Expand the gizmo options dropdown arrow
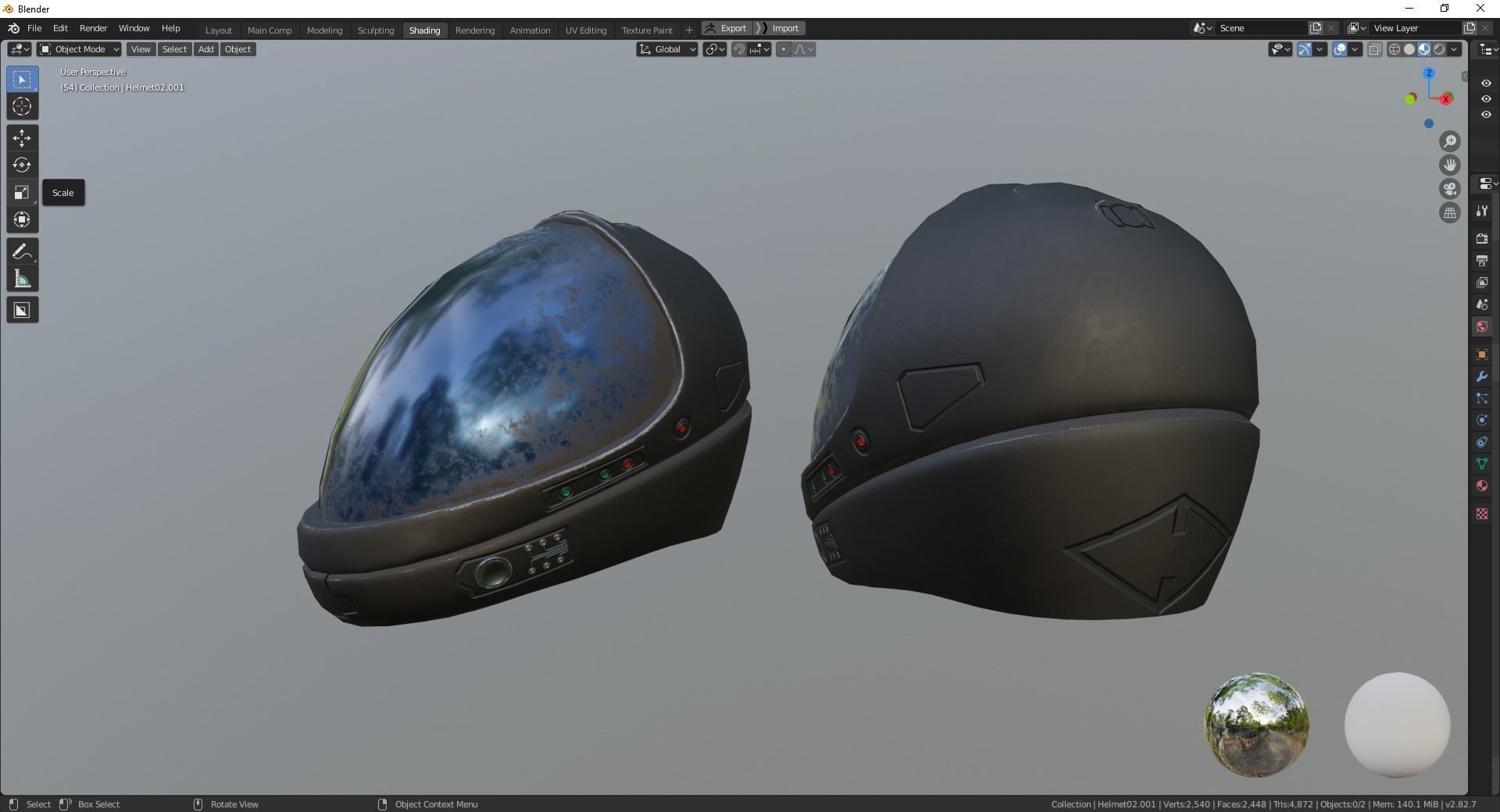 click(x=1320, y=49)
